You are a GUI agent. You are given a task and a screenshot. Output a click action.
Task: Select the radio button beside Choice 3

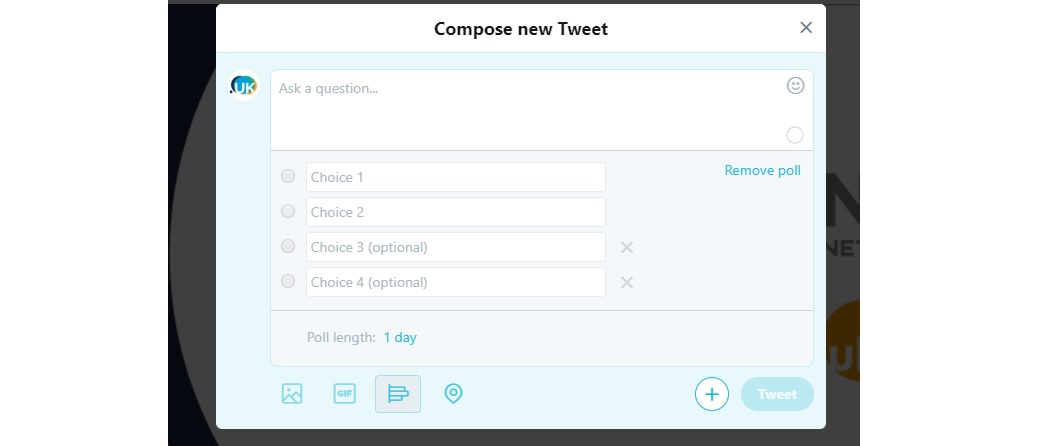[288, 246]
